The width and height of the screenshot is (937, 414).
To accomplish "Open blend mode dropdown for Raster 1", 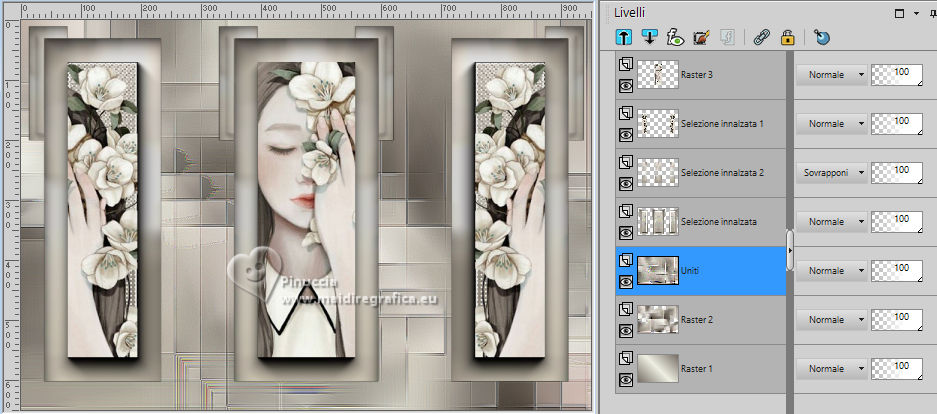I will [831, 369].
